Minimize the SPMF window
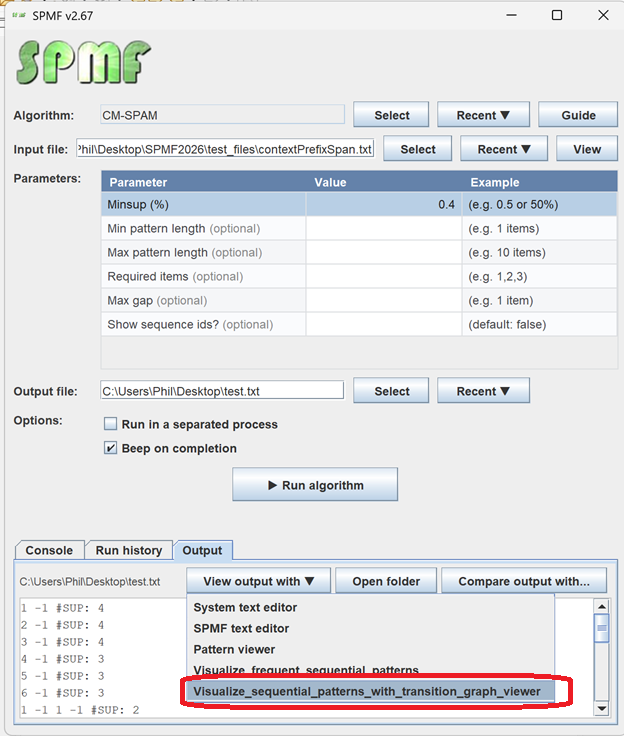This screenshot has height=746, width=624. 511,15
